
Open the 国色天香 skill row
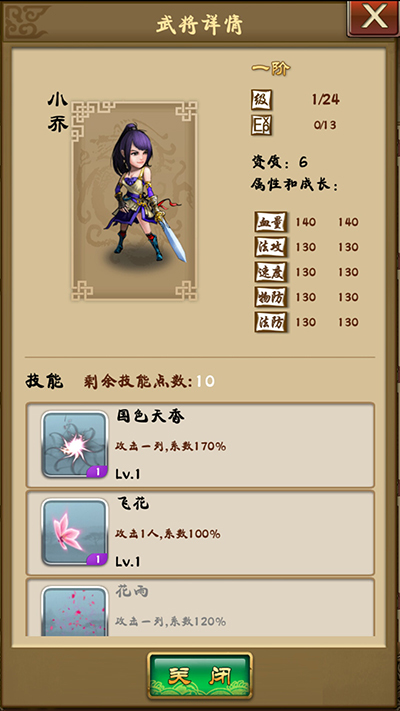tap(200, 445)
